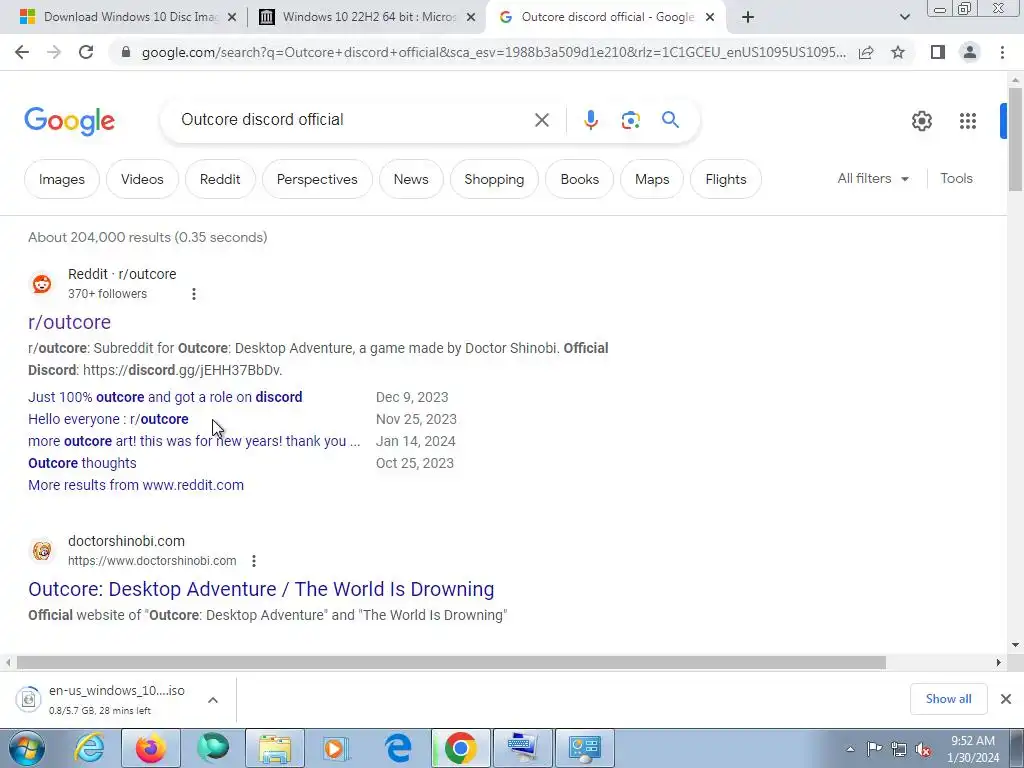This screenshot has height=768, width=1024.
Task: Select the Maps filter chip
Action: click(652, 179)
